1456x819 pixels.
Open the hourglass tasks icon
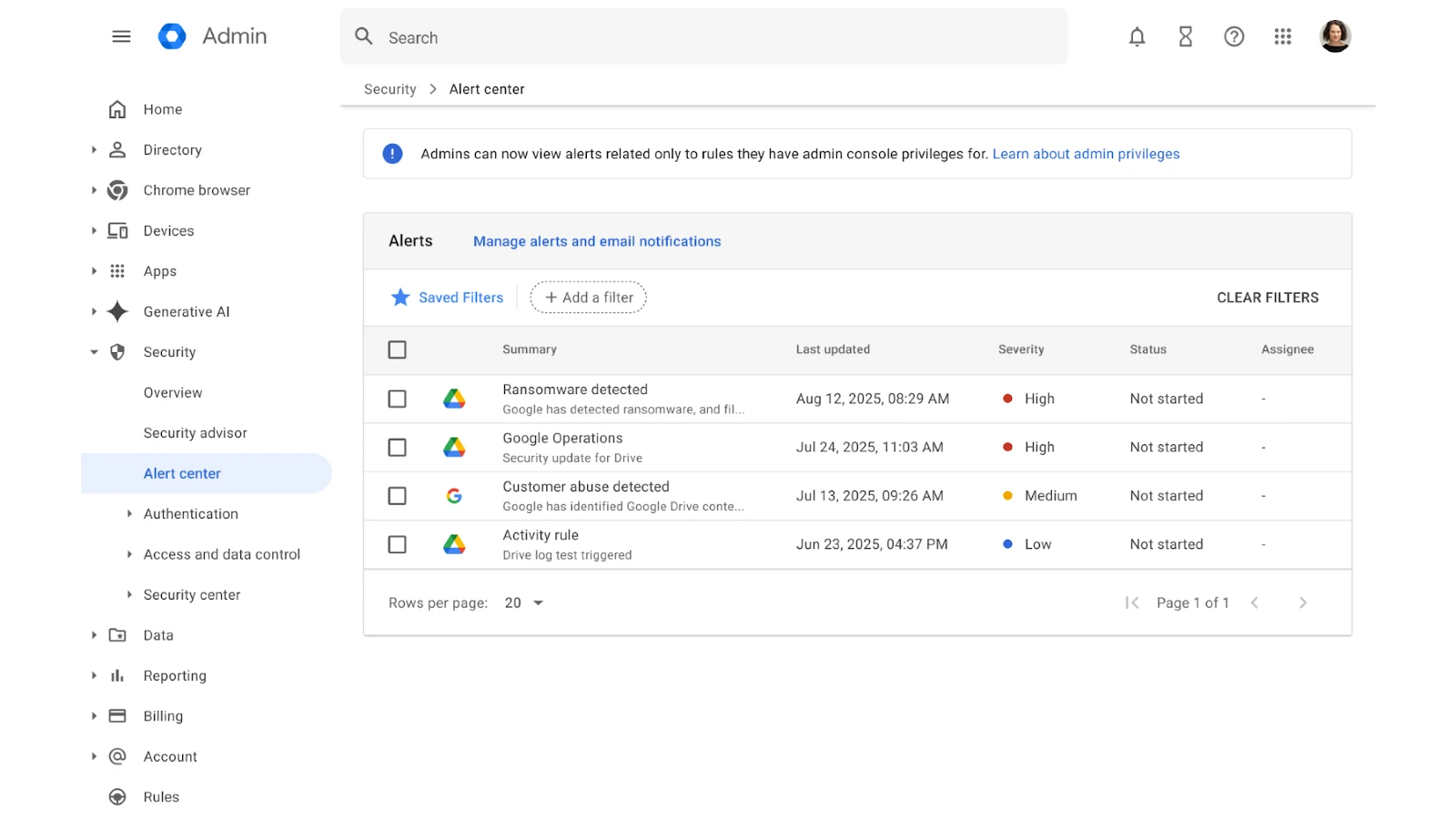tap(1185, 36)
